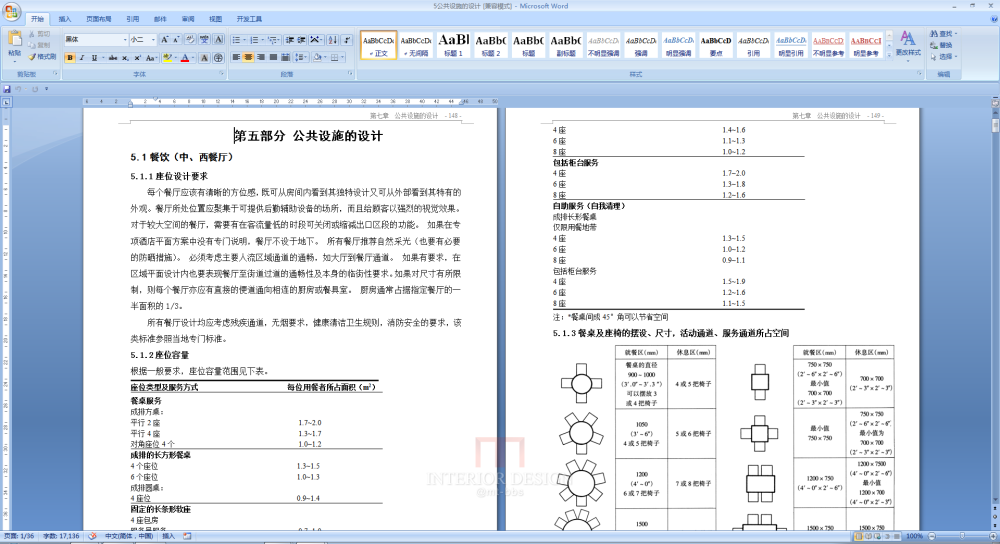Image resolution: width=1000 pixels, height=544 pixels.
Task: Click the Enclose Characters circle icon
Action: point(218,58)
